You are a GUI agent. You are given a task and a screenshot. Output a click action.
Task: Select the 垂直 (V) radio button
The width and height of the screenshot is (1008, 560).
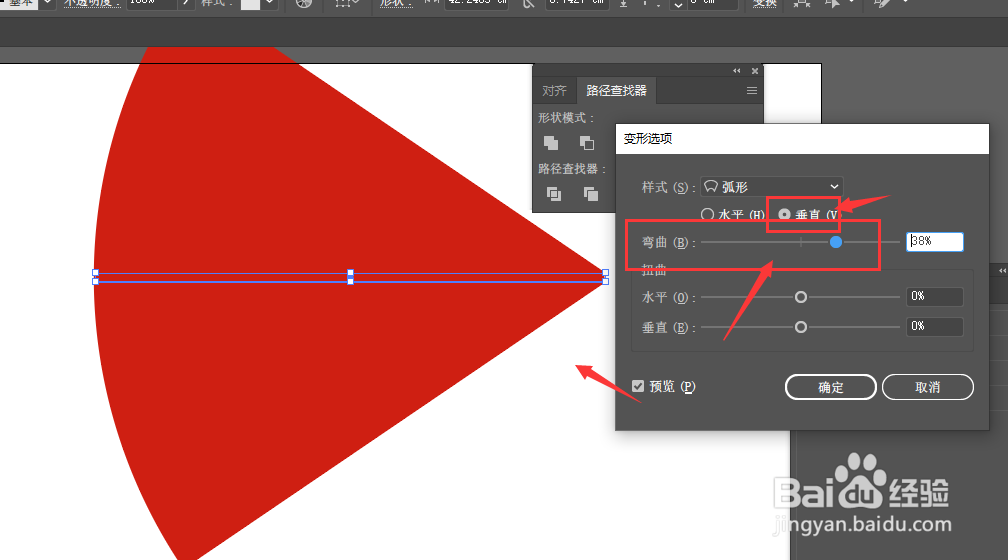(x=784, y=214)
